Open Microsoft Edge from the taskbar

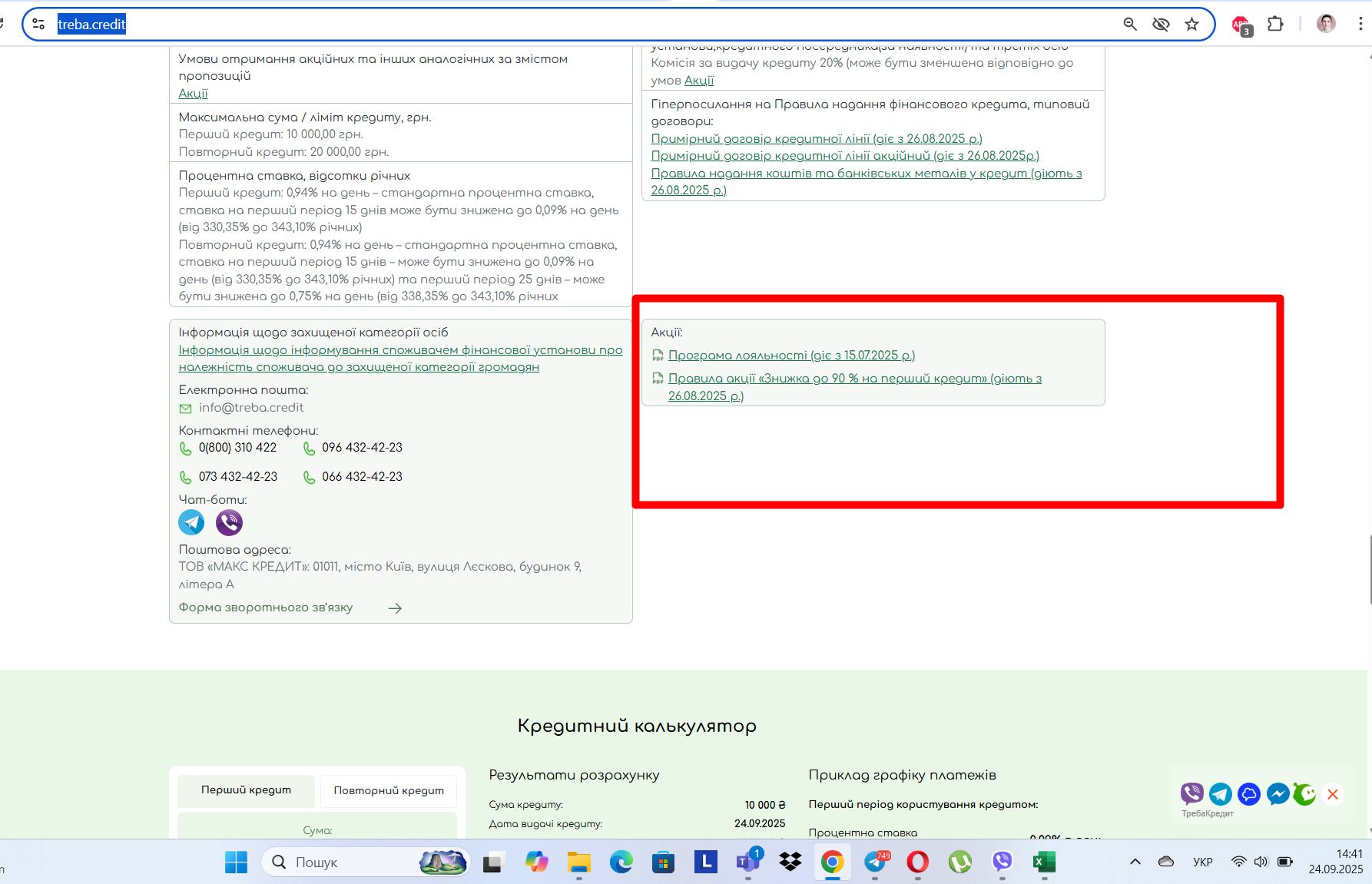[x=621, y=862]
